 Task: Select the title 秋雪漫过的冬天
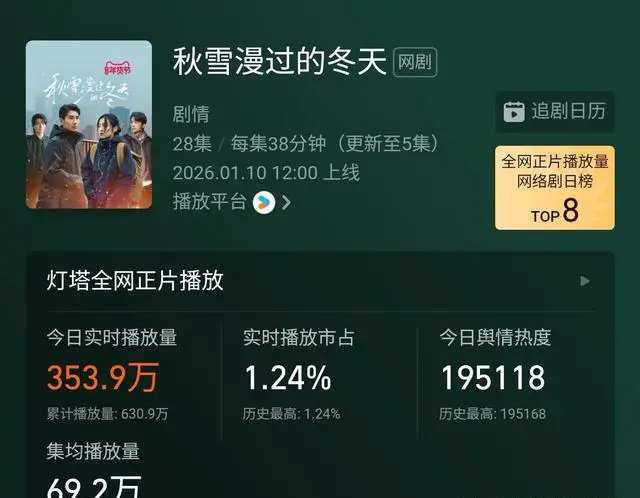point(280,62)
